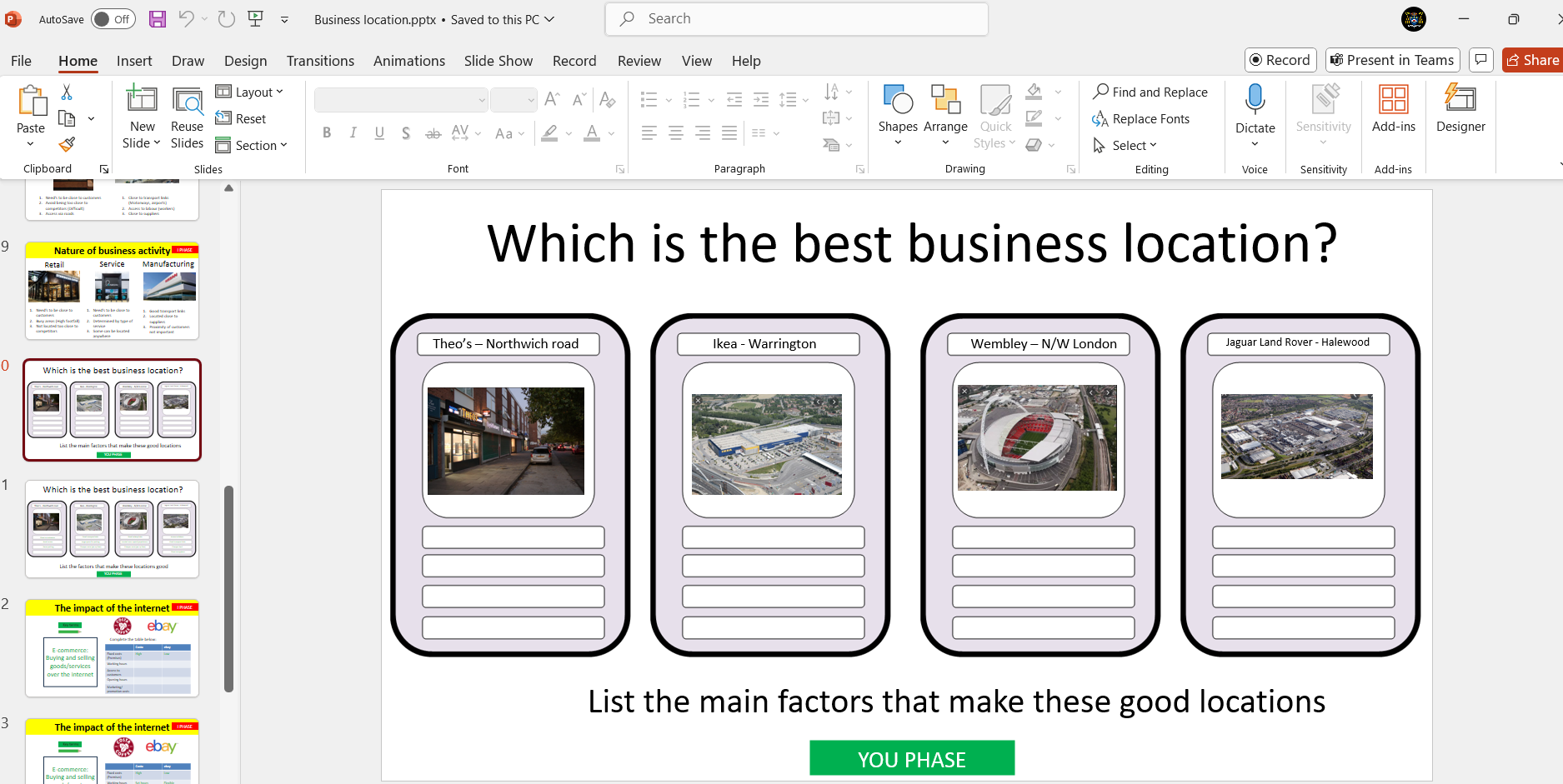Click the shape fill paint bucket
1563x784 pixels.
pos(1034,92)
